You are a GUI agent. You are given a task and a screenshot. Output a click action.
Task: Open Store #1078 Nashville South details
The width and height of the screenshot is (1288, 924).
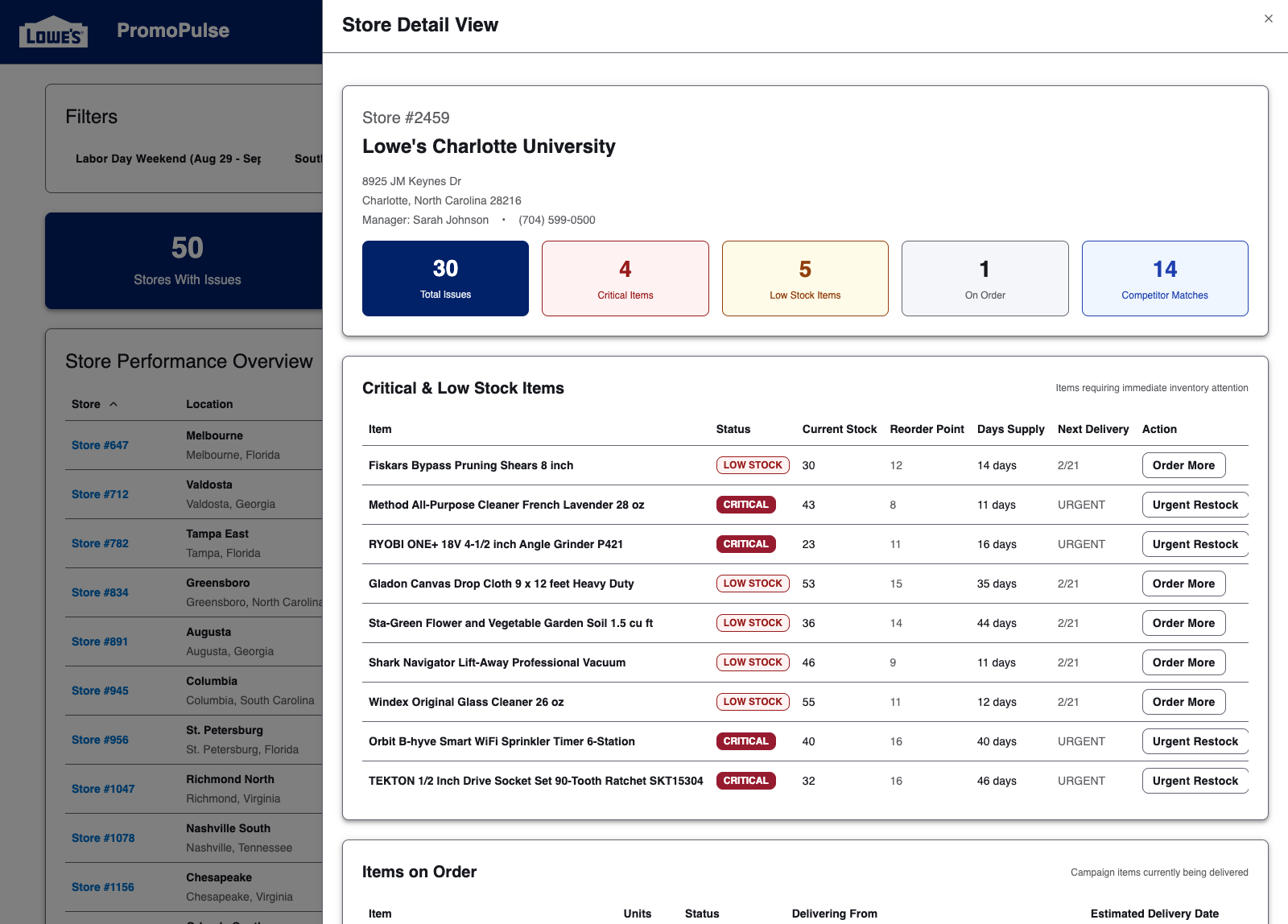[x=102, y=838]
